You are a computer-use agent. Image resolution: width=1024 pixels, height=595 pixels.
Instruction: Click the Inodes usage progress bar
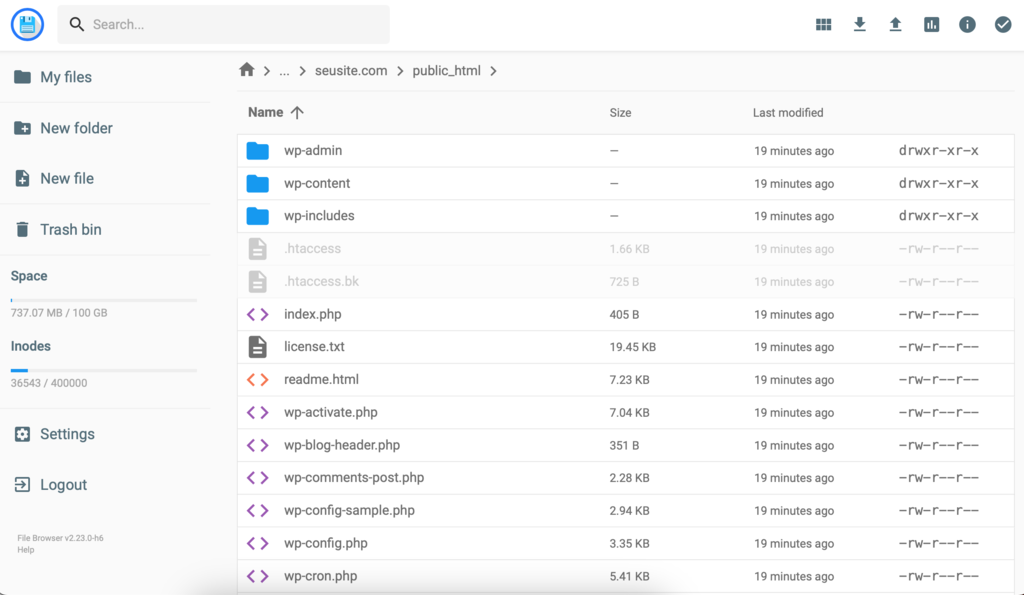pyautogui.click(x=103, y=370)
